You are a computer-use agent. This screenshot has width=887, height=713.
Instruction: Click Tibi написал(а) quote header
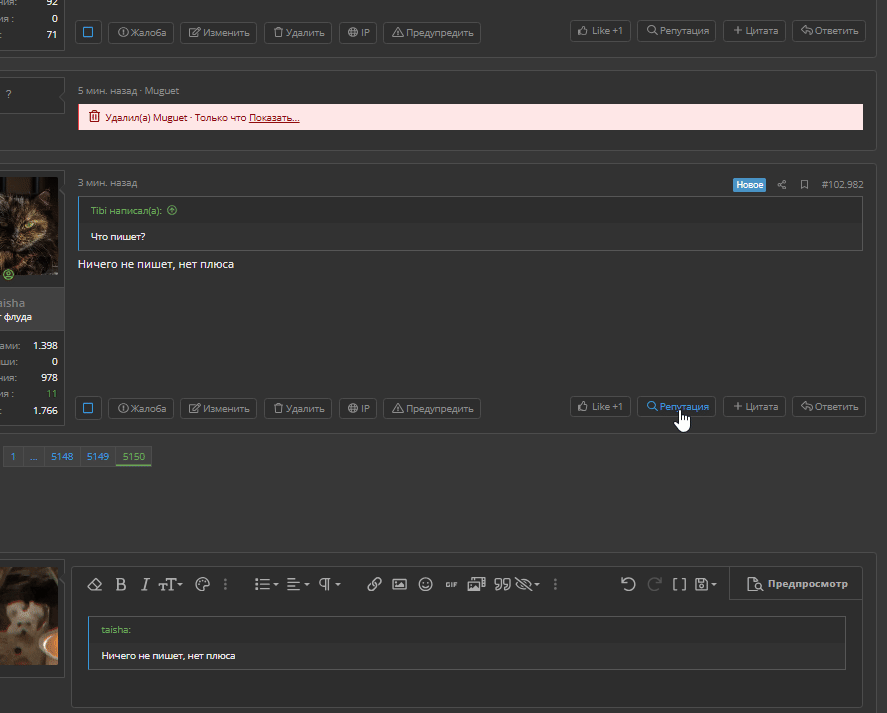(x=126, y=211)
